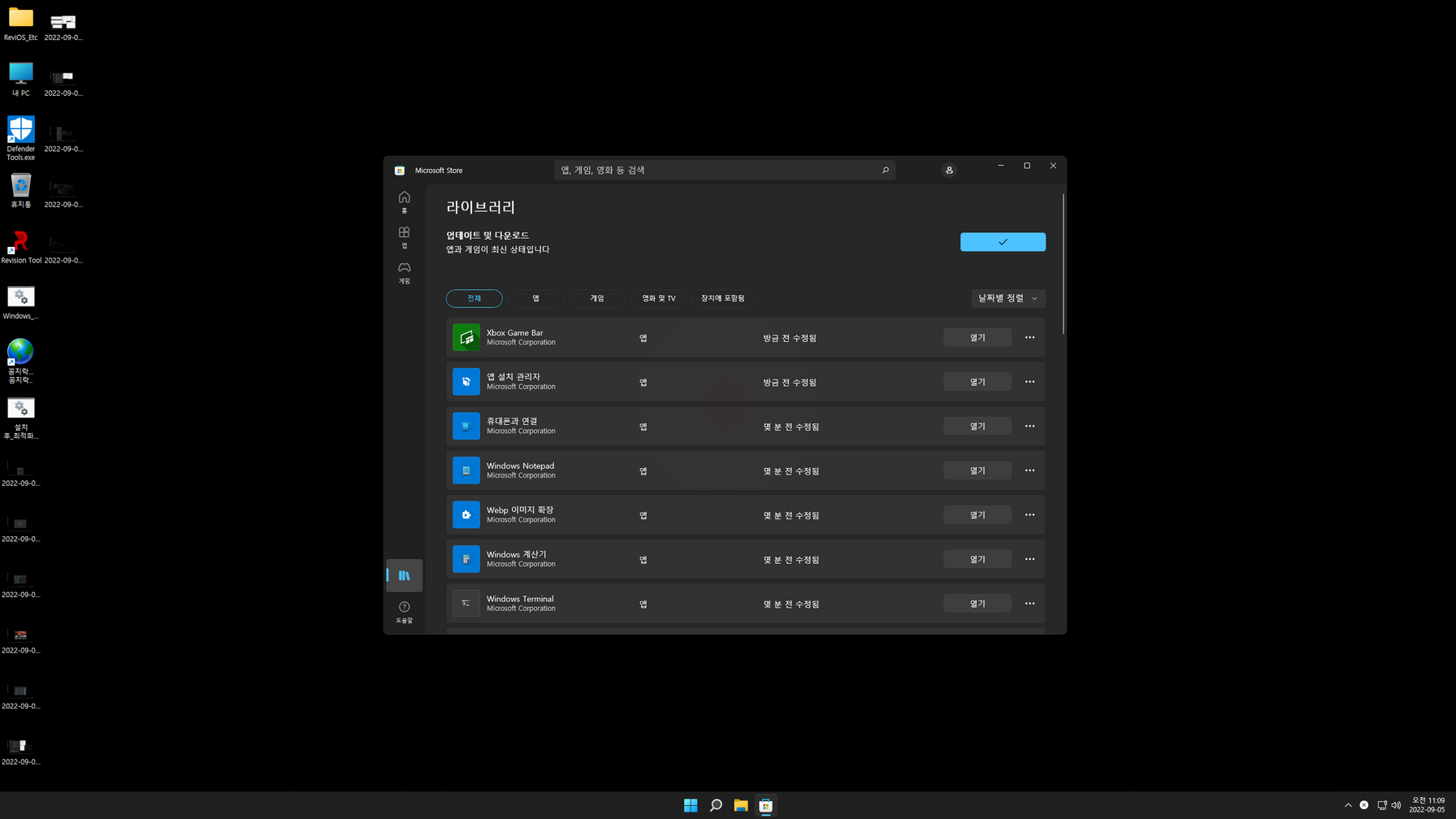Click the Webp 이미지 확장 app icon

pyautogui.click(x=466, y=514)
